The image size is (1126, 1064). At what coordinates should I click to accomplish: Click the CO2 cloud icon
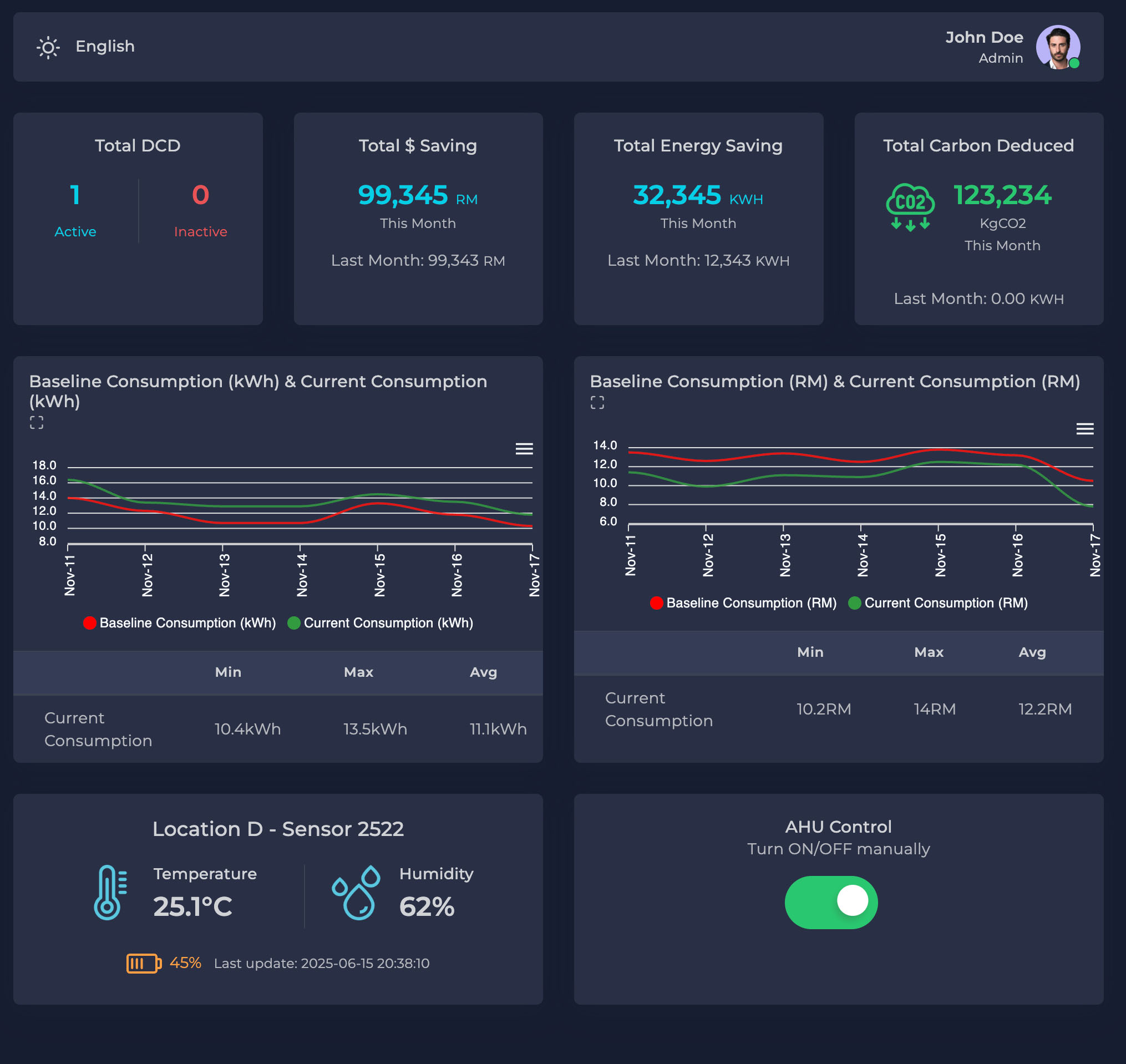910,207
